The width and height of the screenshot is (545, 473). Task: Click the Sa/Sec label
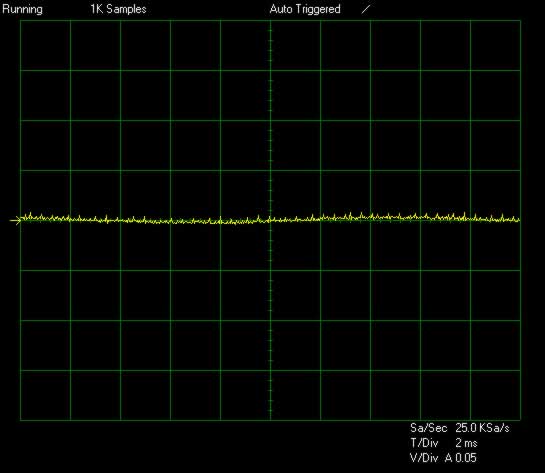[x=428, y=428]
